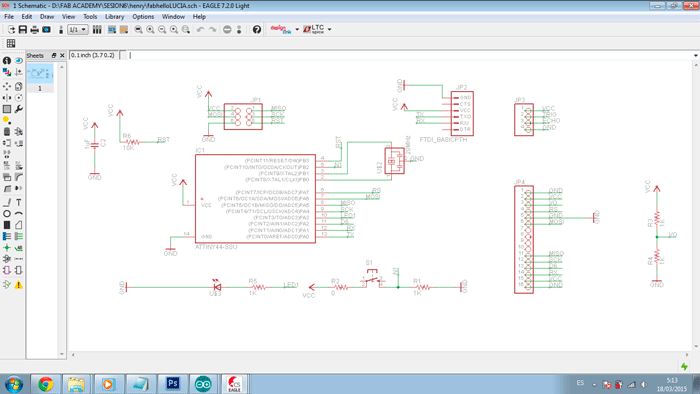Open the sheet selector 1/1 dropdown

pos(78,29)
